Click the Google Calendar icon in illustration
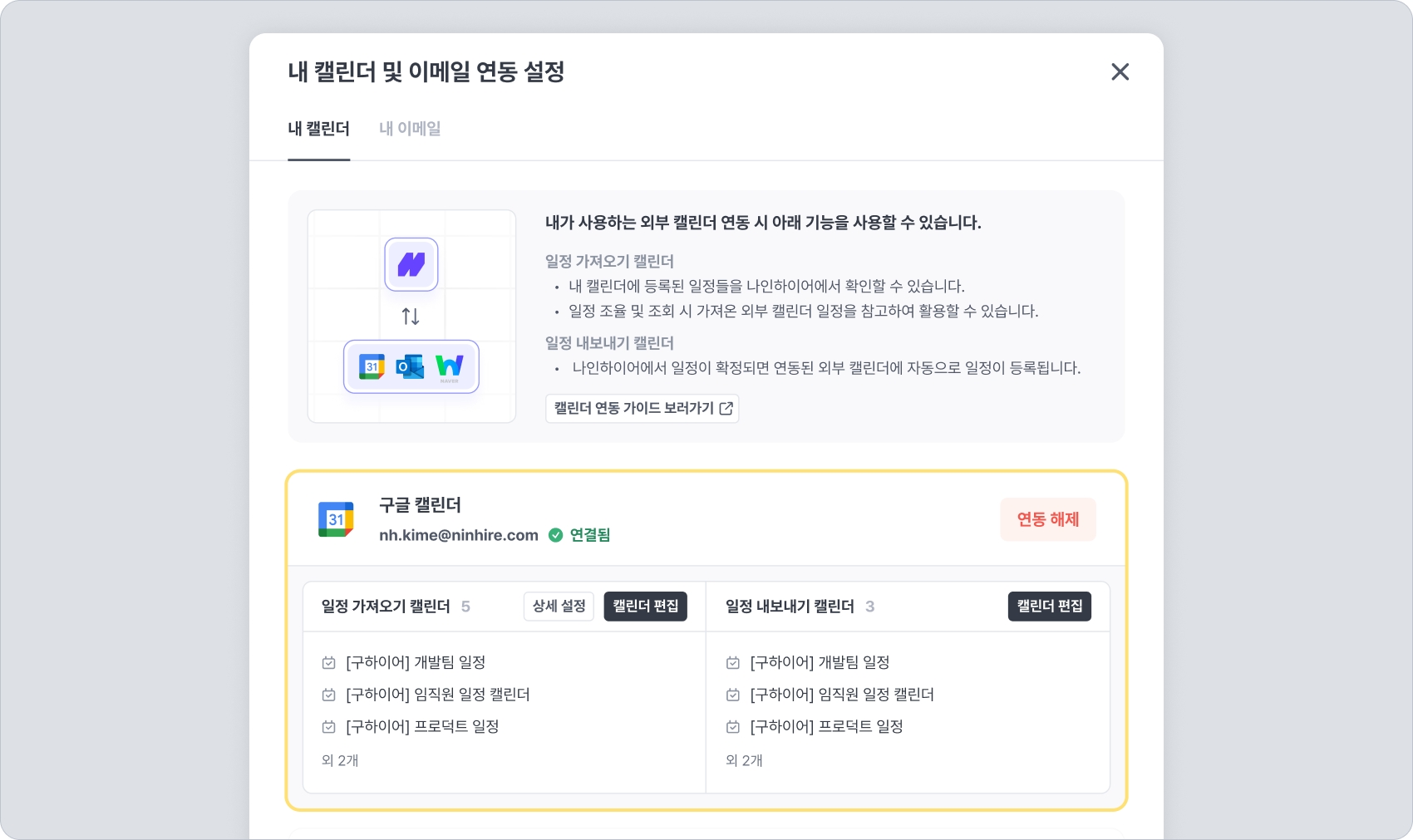Viewport: 1413px width, 840px height. coord(372,366)
